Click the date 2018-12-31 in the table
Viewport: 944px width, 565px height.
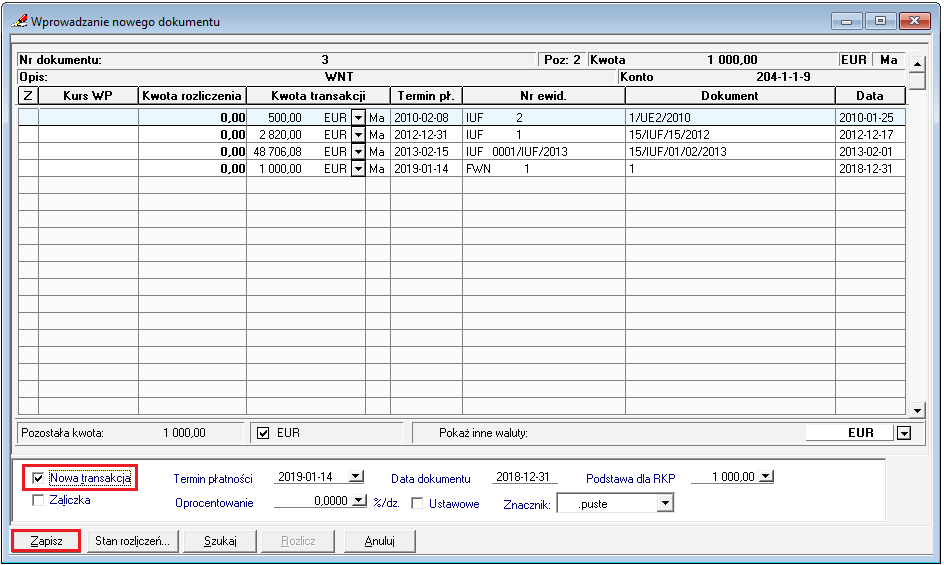871,169
